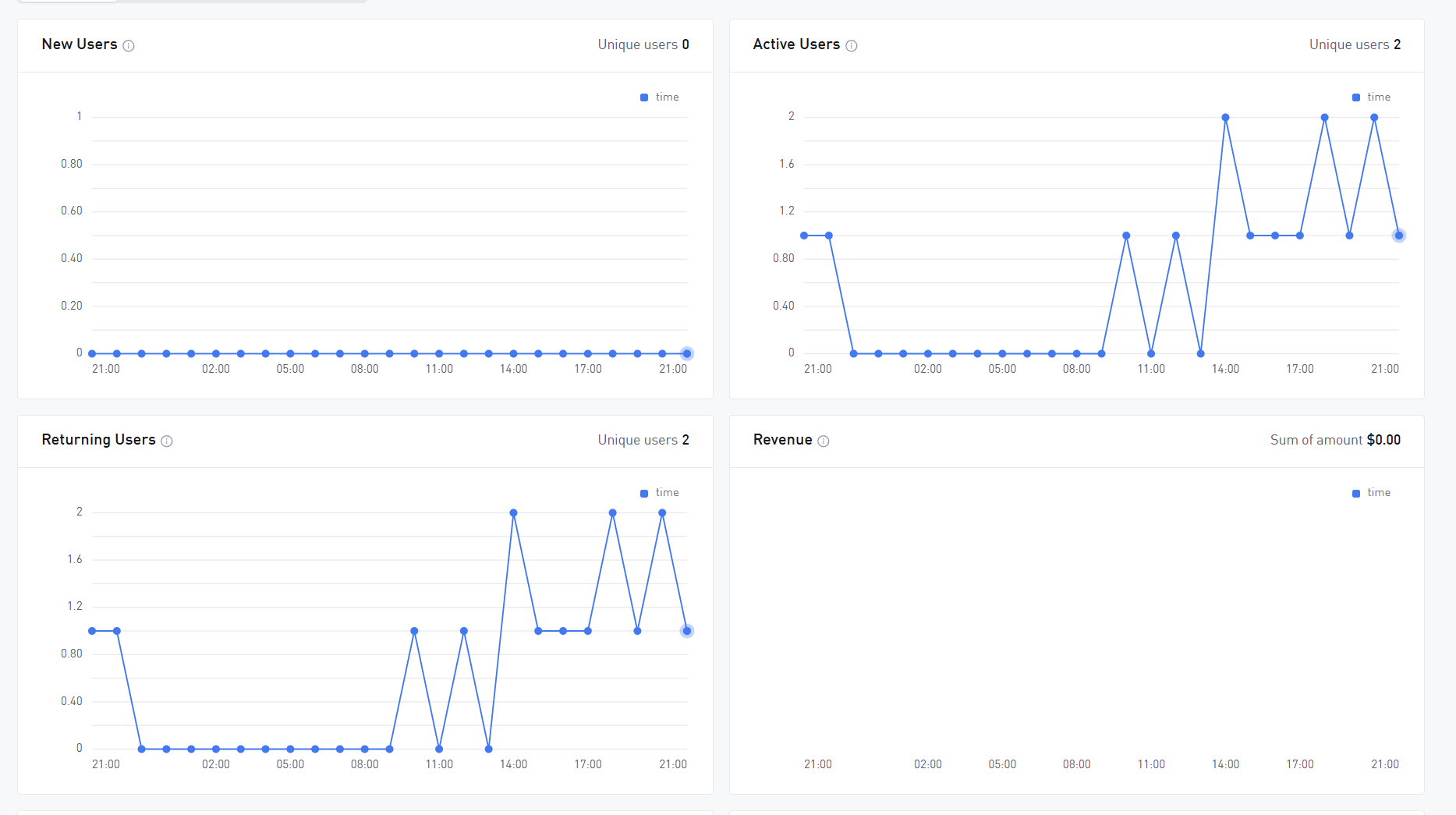Click the 14:00 peak point in Returning Users chart
This screenshot has width=1456, height=815.
coord(513,513)
